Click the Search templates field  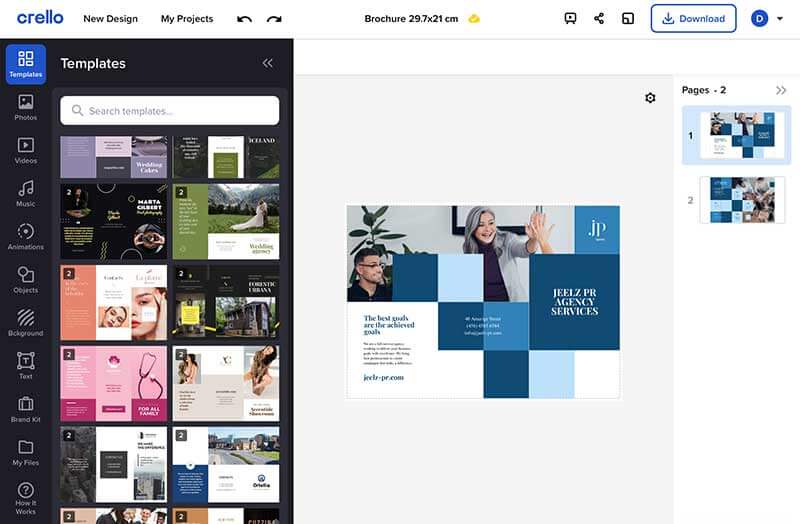pos(169,111)
